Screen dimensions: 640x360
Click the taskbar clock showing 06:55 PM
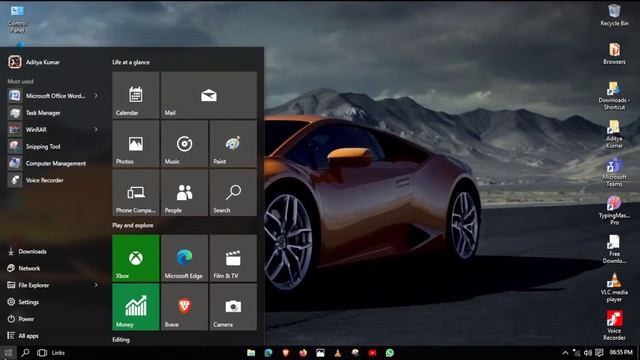click(x=621, y=352)
